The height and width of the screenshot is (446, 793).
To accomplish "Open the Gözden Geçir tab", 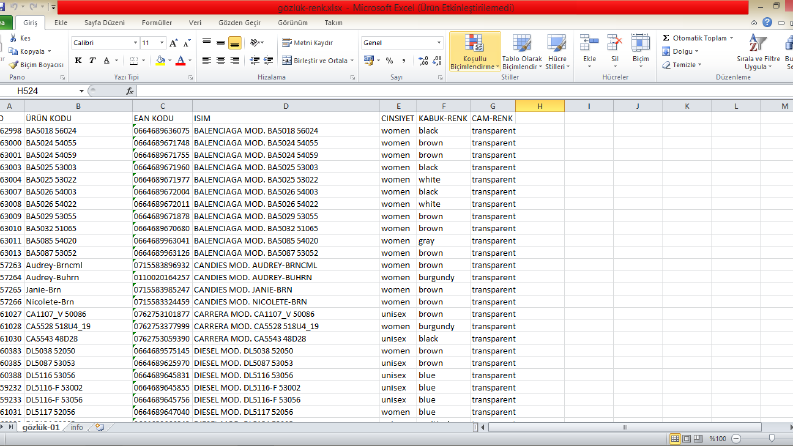I will point(240,23).
